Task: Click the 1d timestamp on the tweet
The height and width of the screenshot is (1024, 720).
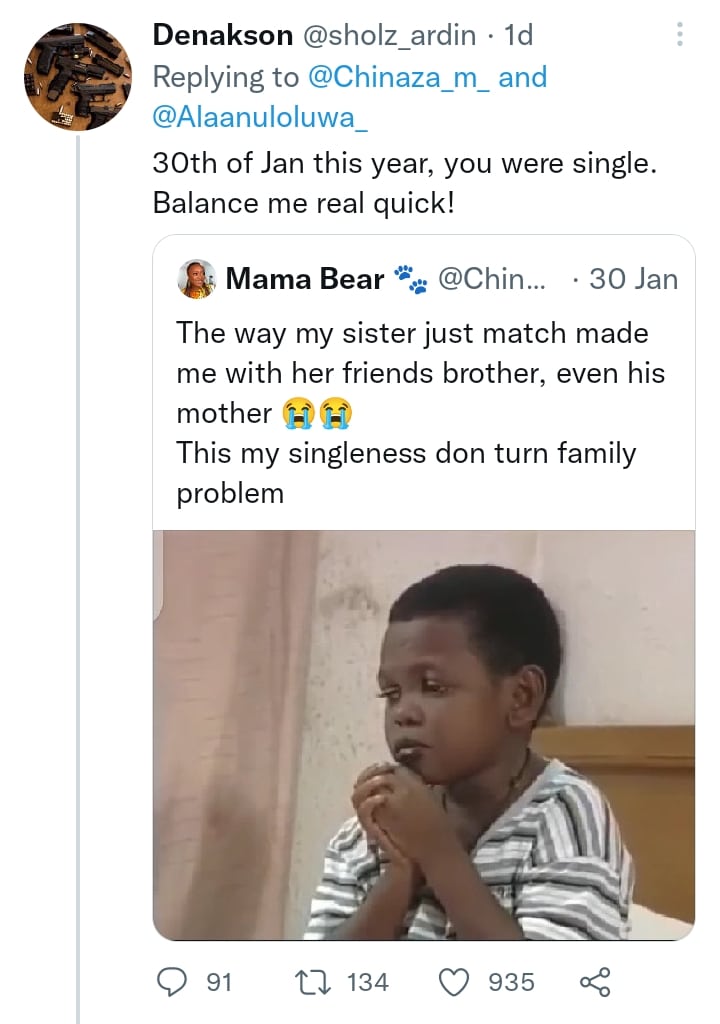Action: pyautogui.click(x=520, y=36)
